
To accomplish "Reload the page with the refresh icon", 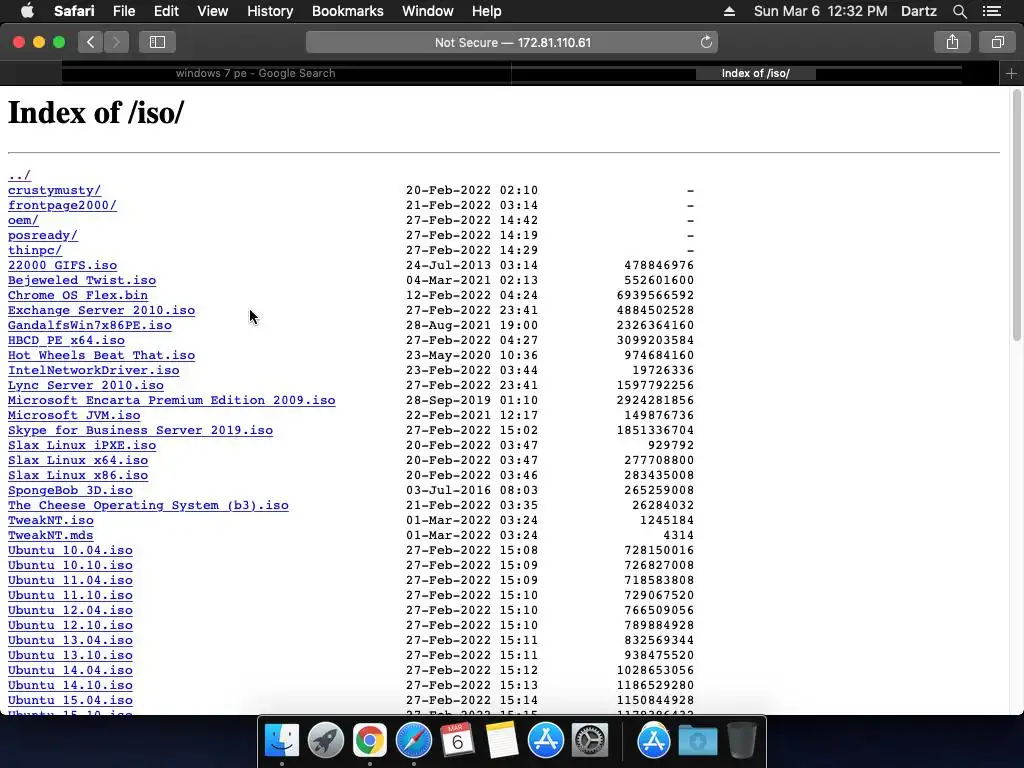I will pyautogui.click(x=706, y=42).
